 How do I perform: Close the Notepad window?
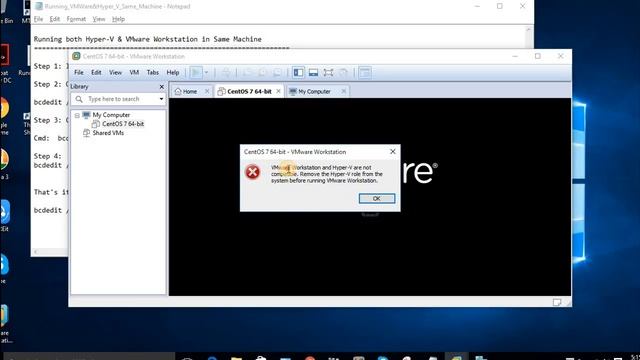point(522,6)
